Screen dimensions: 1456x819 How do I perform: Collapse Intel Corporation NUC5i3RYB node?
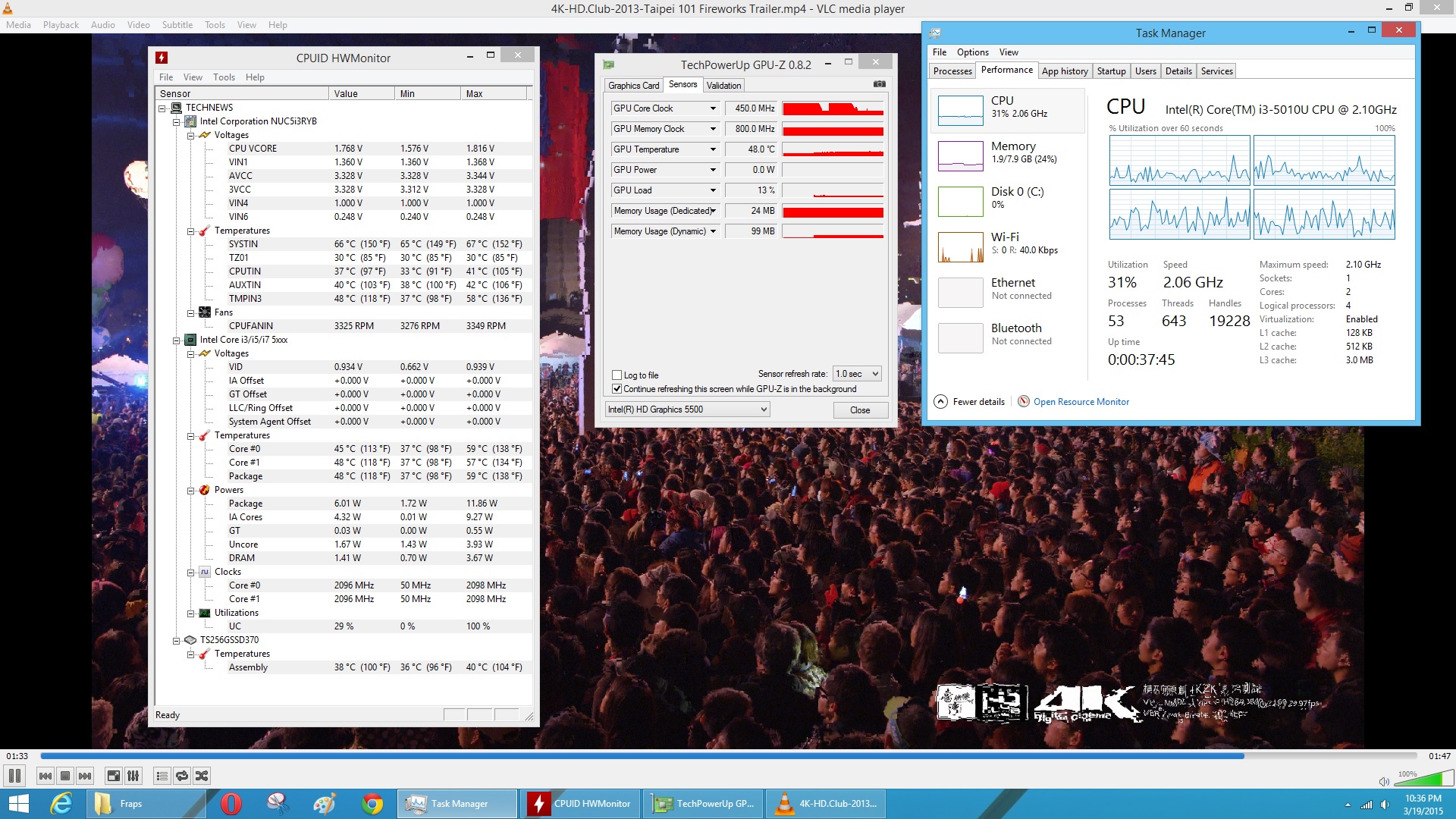(x=176, y=122)
